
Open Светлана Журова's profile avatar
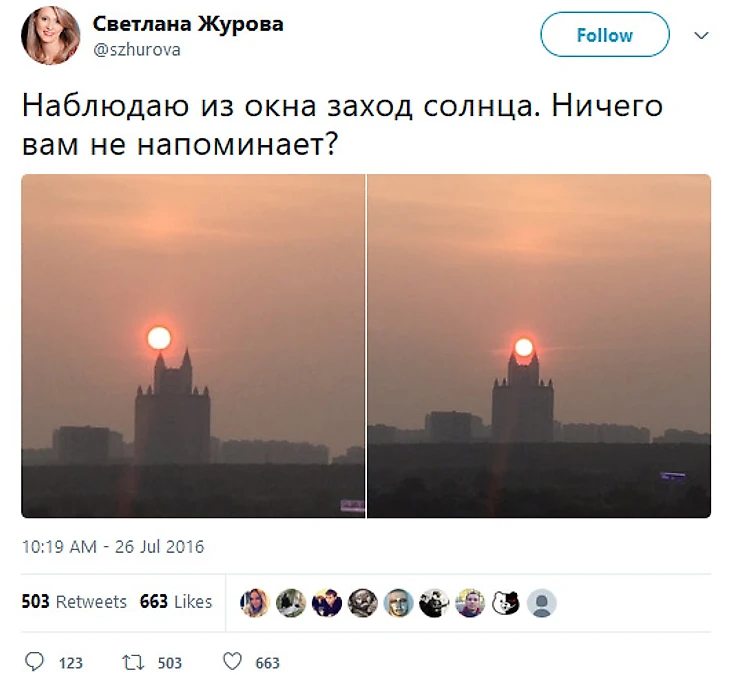(x=51, y=35)
